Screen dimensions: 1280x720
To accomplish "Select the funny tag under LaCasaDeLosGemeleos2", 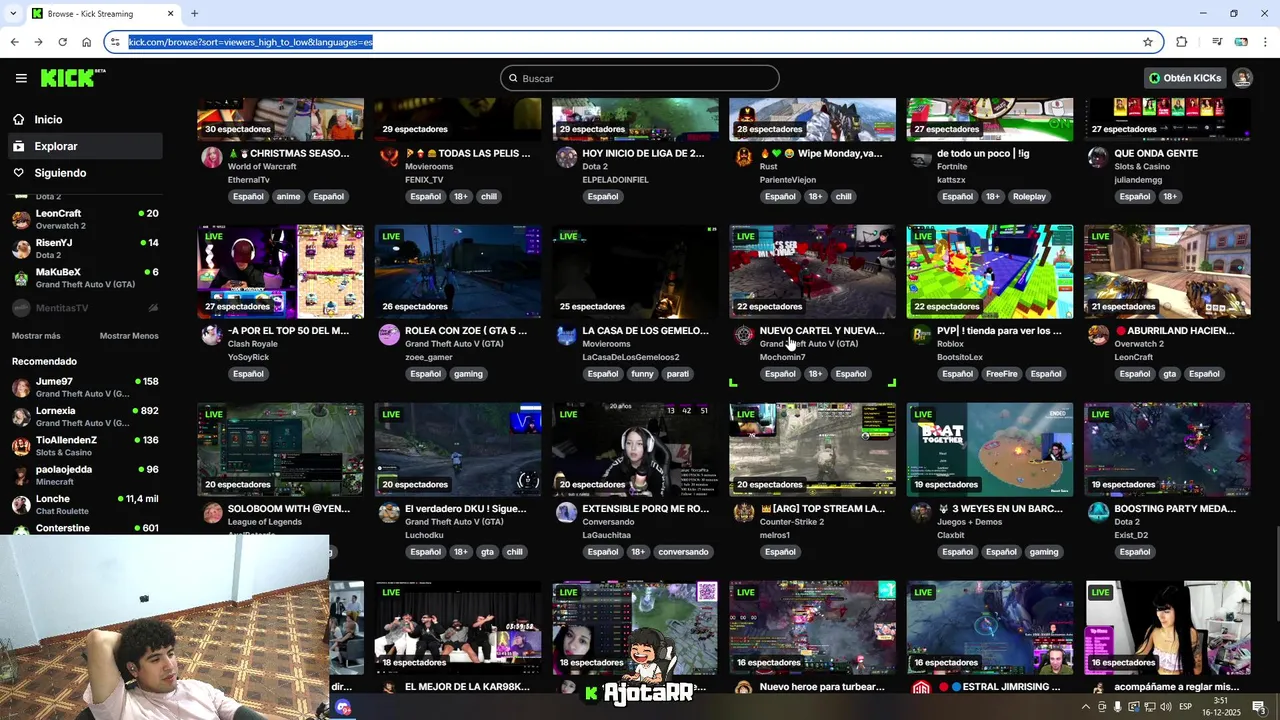I will click(x=643, y=374).
